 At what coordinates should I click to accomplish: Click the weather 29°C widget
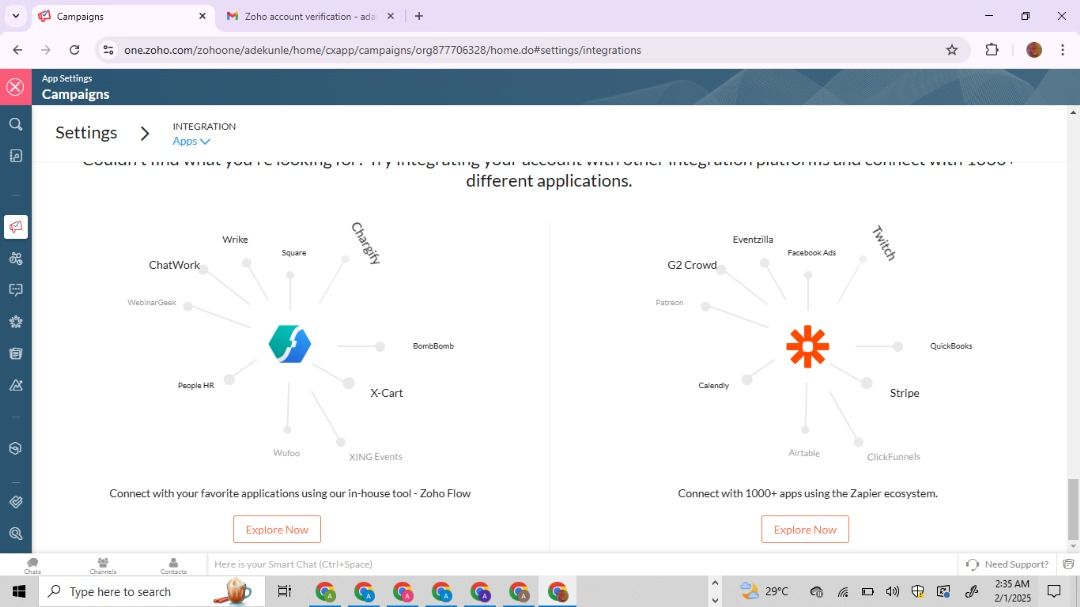tap(764, 591)
